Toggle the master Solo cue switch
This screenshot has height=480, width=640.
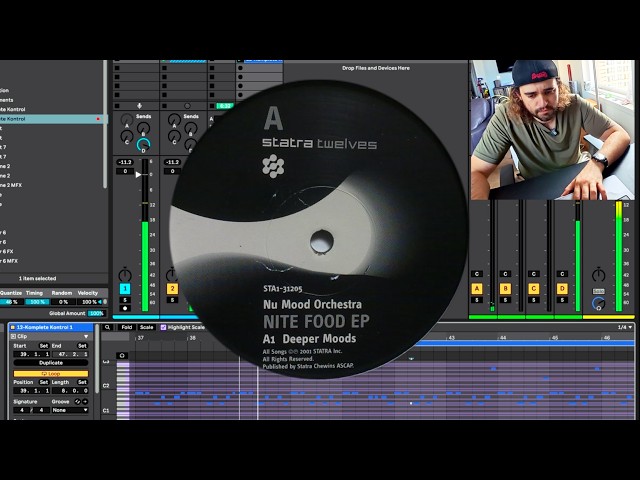598,291
